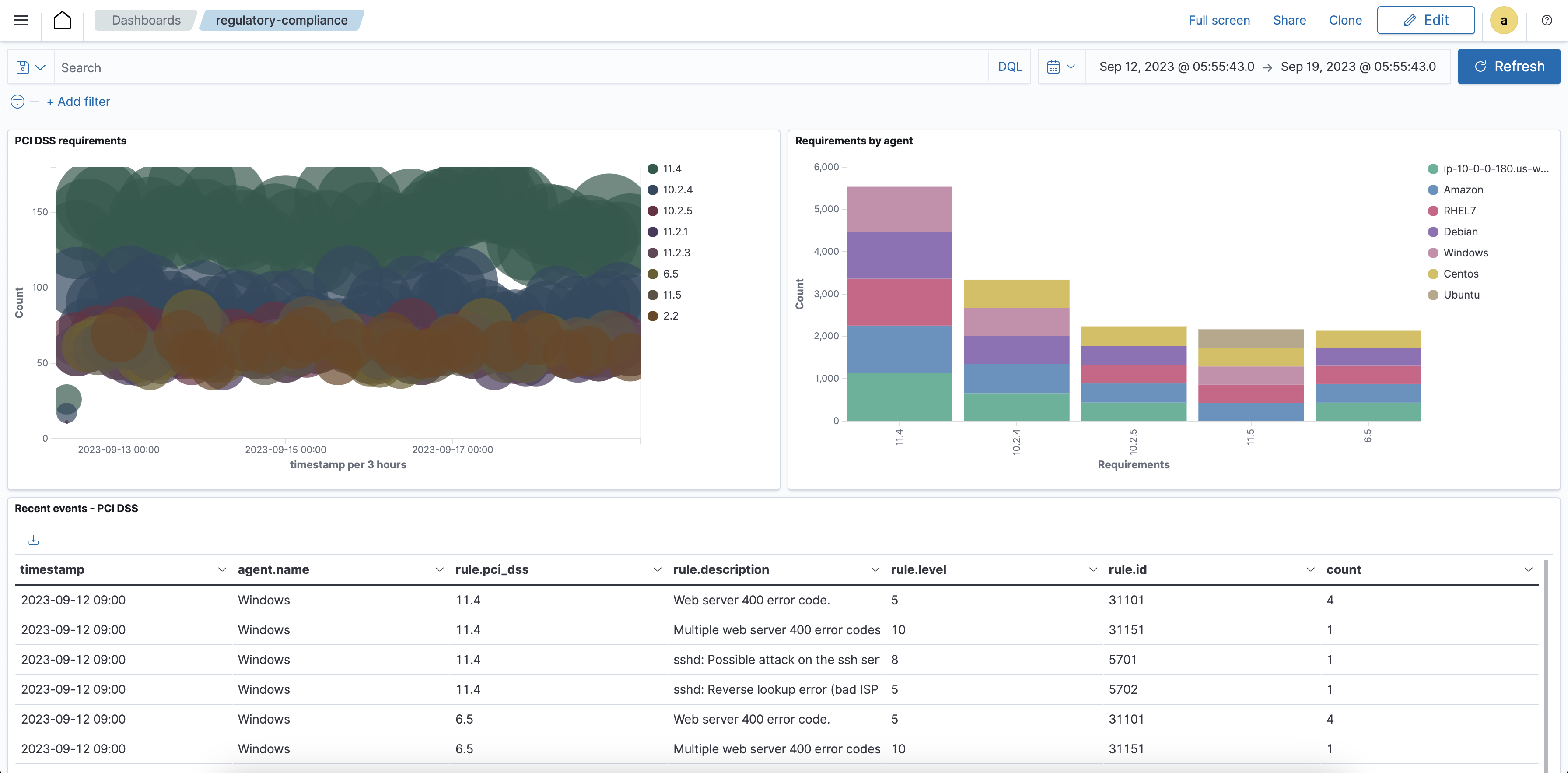Open the main navigation hamburger menu

[x=20, y=20]
